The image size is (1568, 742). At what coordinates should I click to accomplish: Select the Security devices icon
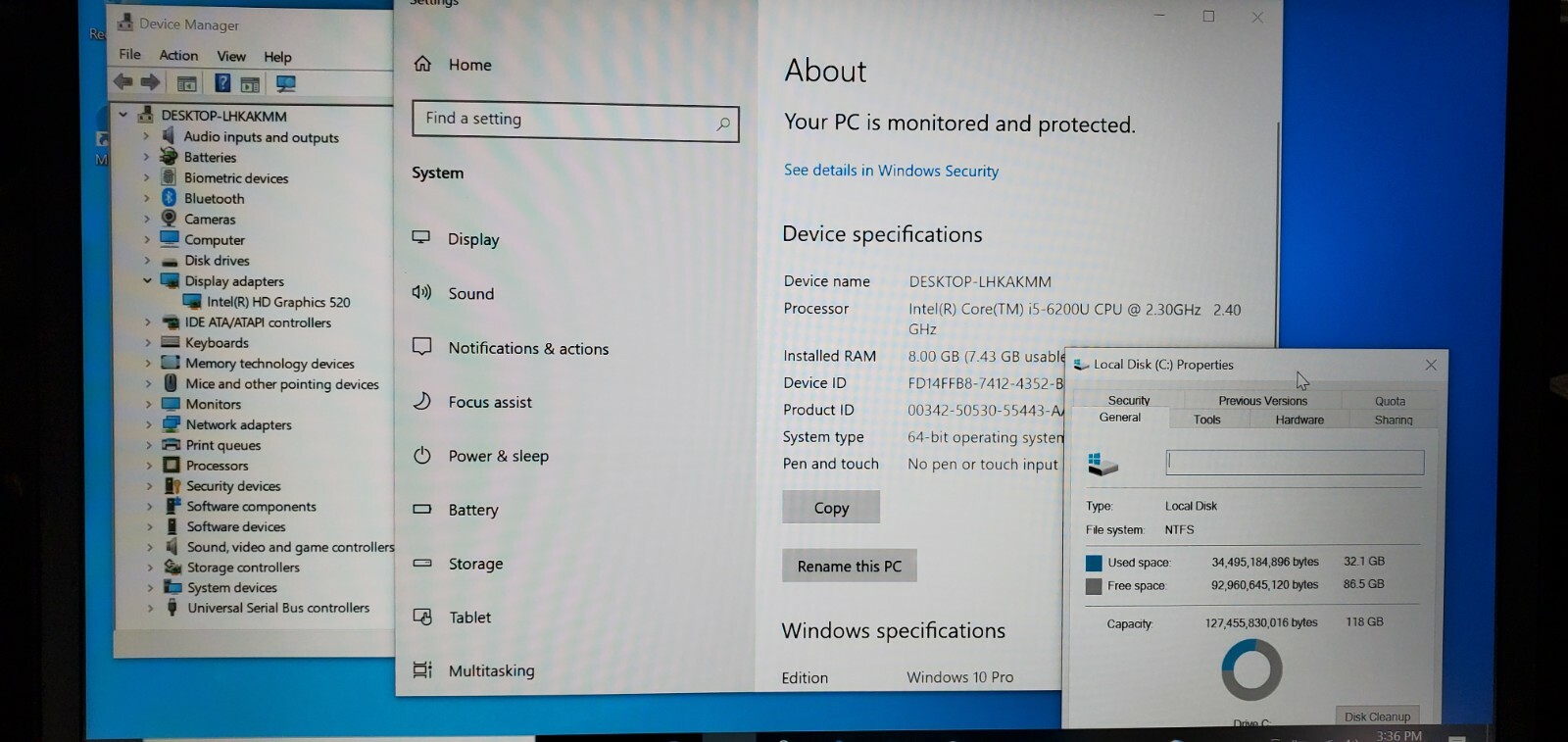click(x=172, y=486)
